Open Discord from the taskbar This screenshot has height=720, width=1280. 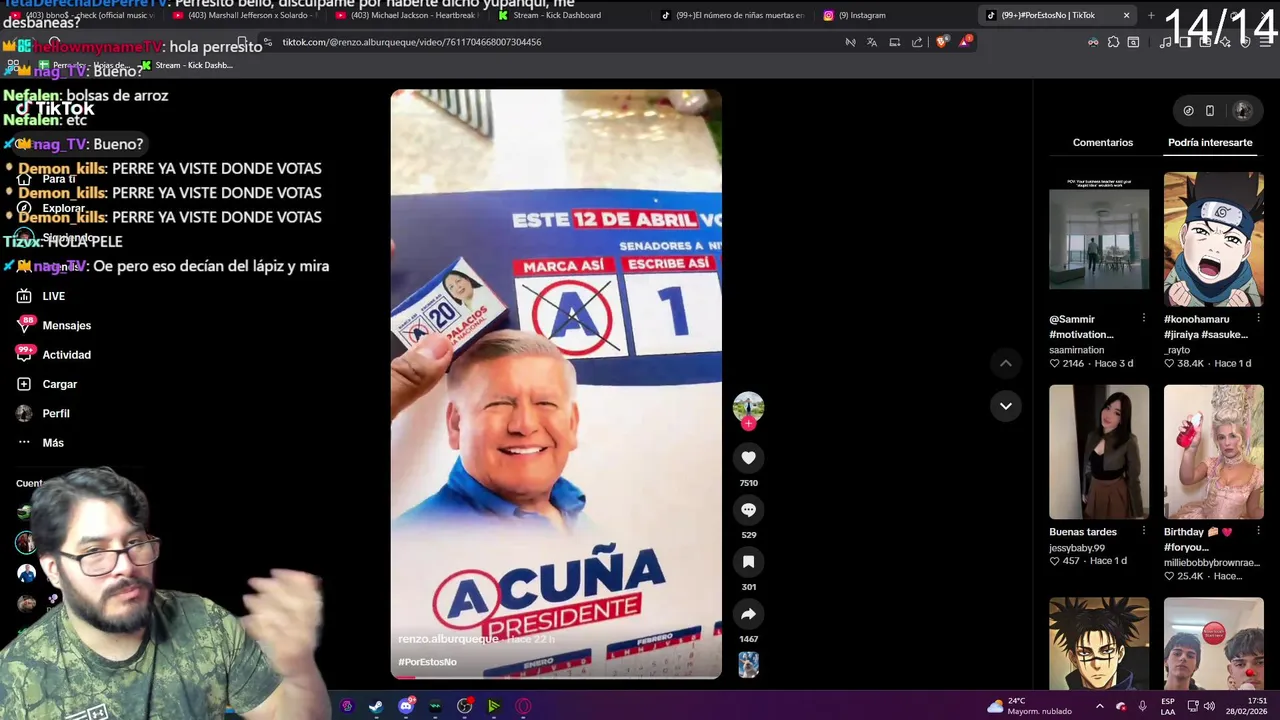click(406, 706)
